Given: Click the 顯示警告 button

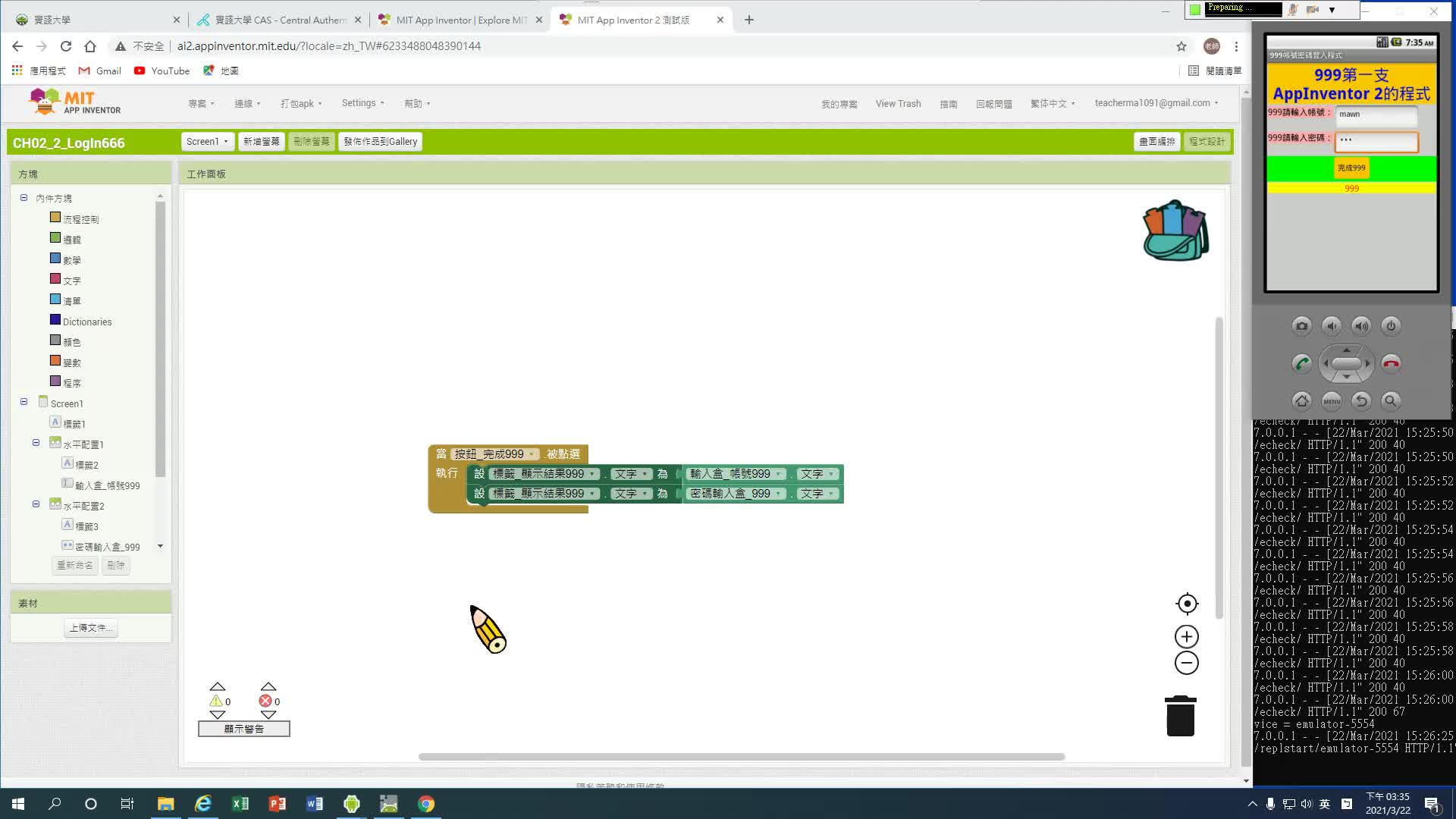Looking at the screenshot, I should pyautogui.click(x=243, y=729).
